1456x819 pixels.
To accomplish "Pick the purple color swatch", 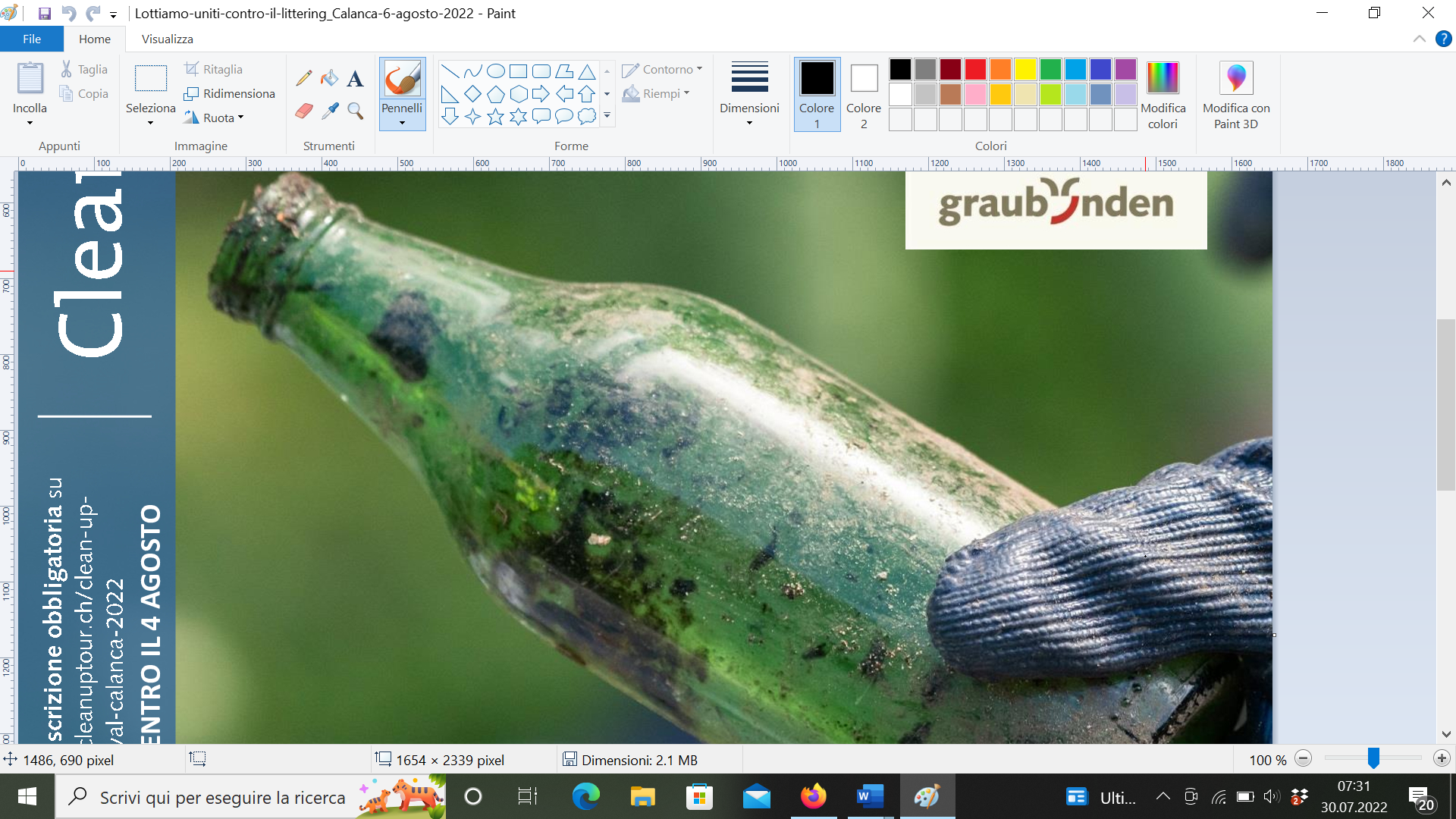I will [1125, 70].
